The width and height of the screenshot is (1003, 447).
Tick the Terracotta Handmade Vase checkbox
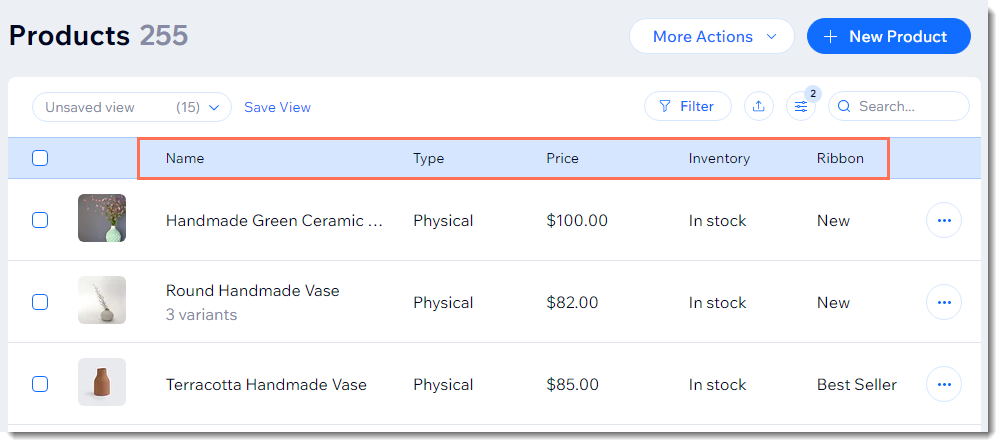pyautogui.click(x=40, y=384)
